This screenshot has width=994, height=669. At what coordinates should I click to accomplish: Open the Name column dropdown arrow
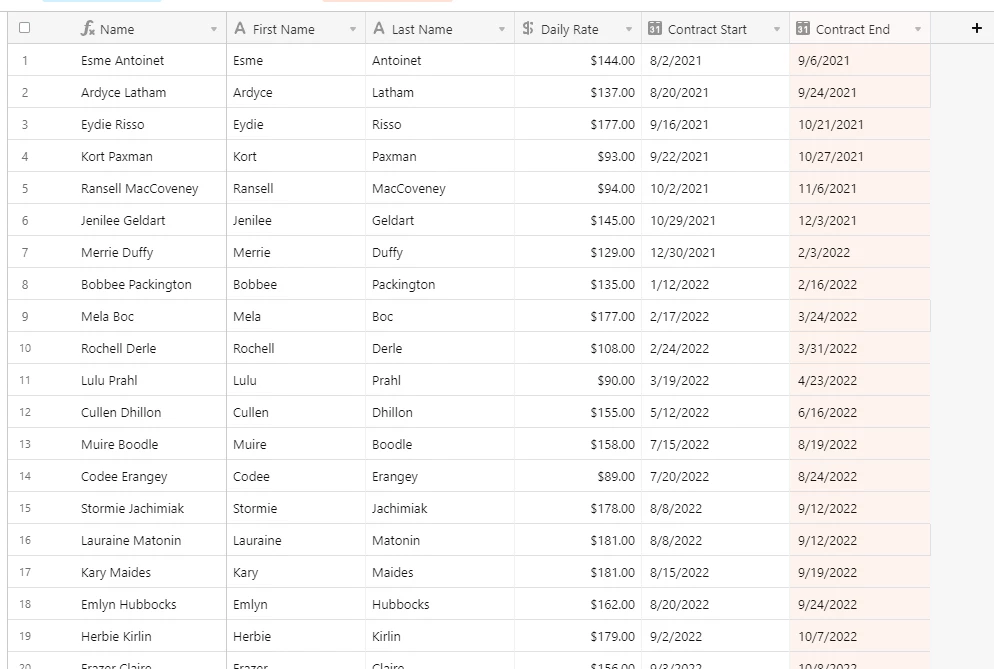pyautogui.click(x=214, y=29)
